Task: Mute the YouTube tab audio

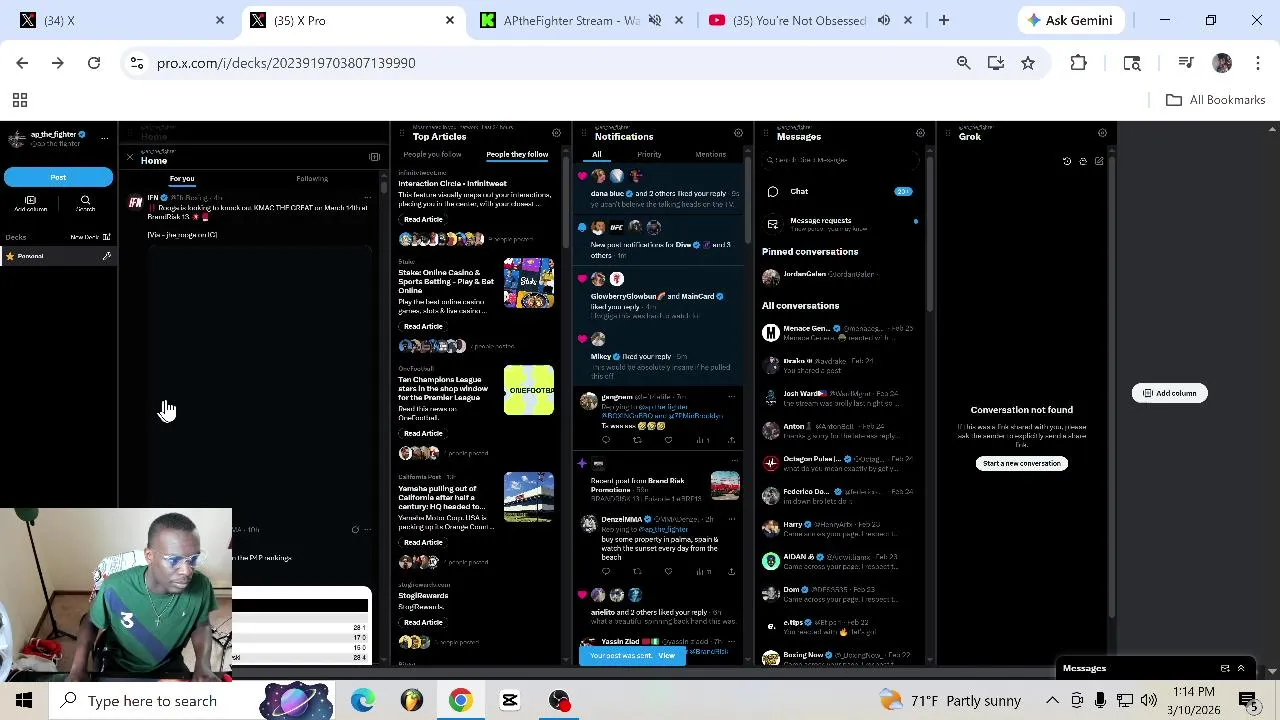Action: click(884, 20)
